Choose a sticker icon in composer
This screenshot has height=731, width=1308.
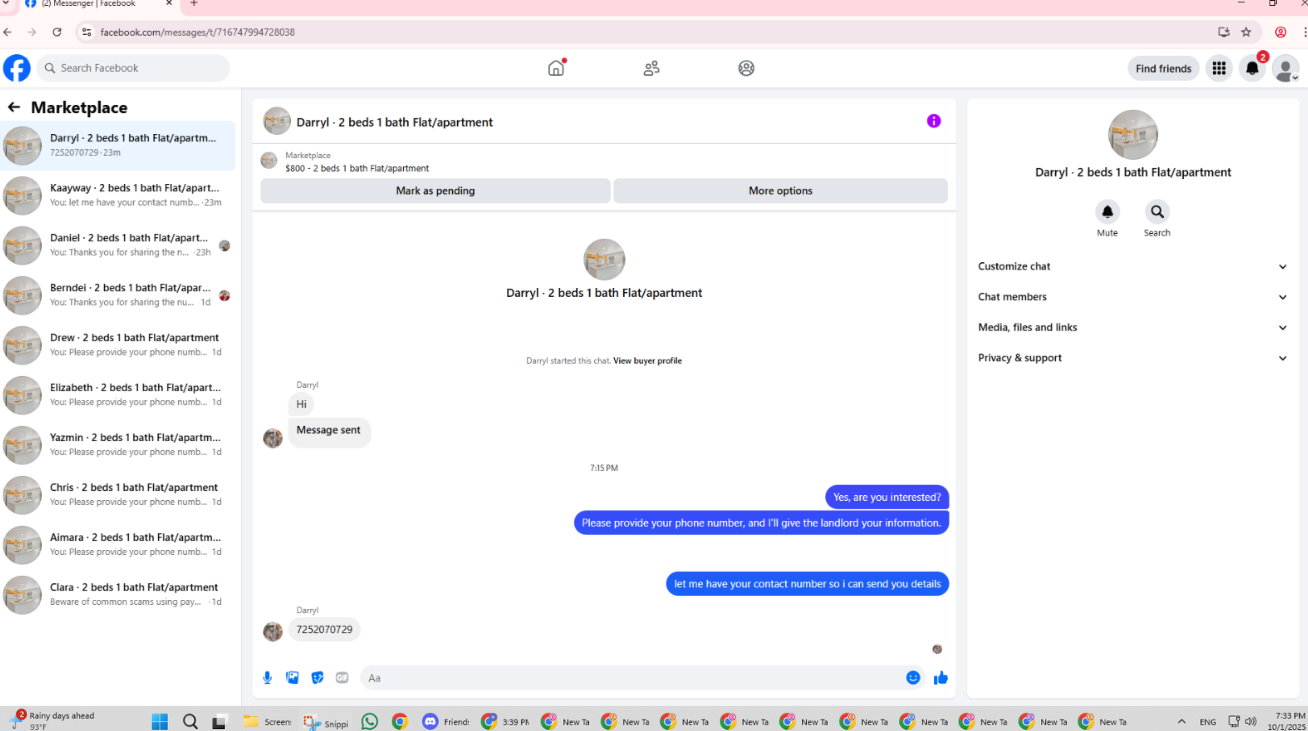pos(317,678)
